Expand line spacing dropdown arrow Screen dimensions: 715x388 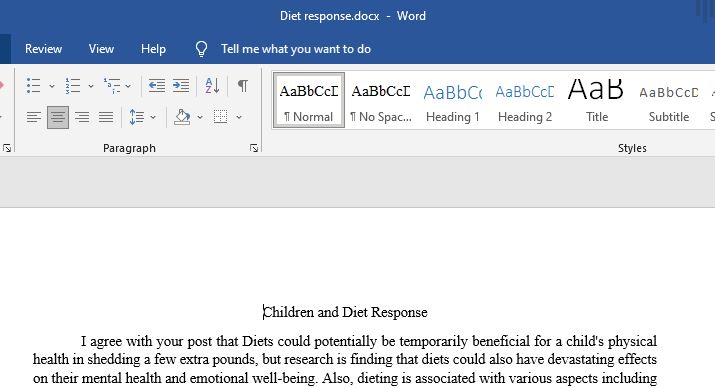point(153,118)
